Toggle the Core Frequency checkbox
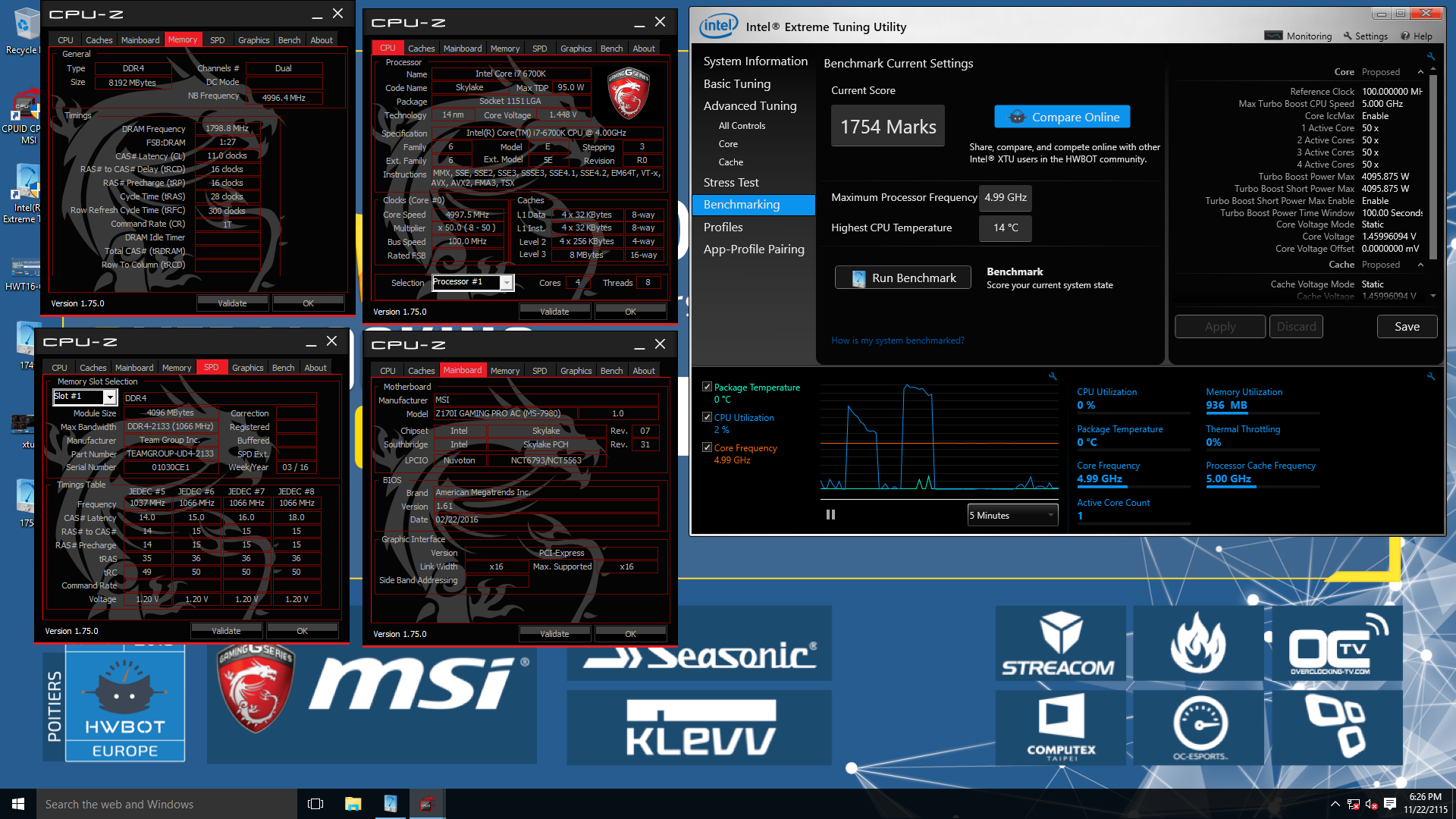The image size is (1456, 819). coord(707,447)
